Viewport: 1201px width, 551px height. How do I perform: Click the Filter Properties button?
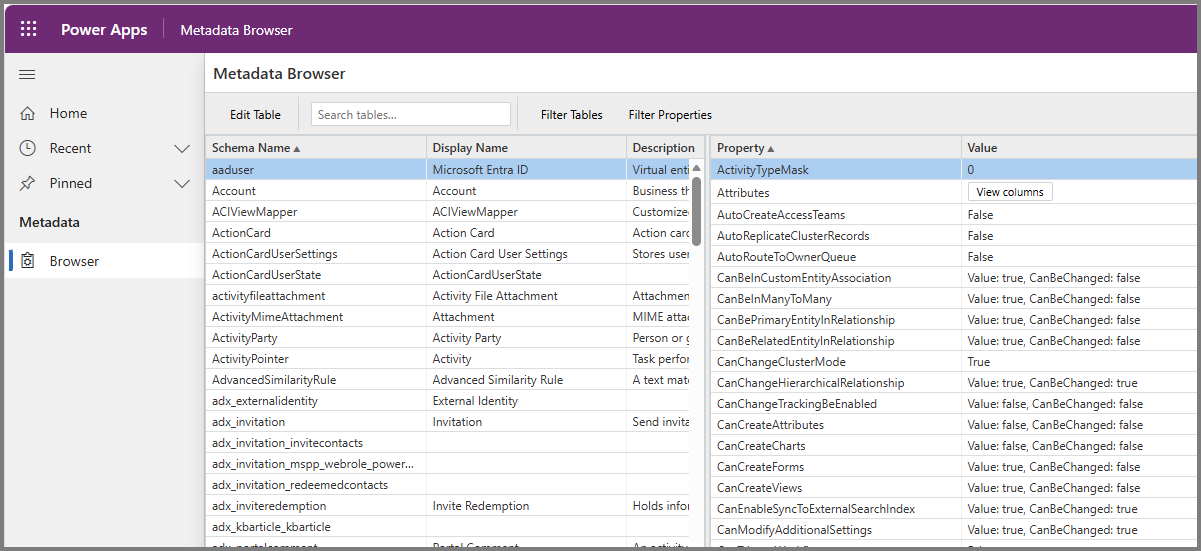(670, 115)
